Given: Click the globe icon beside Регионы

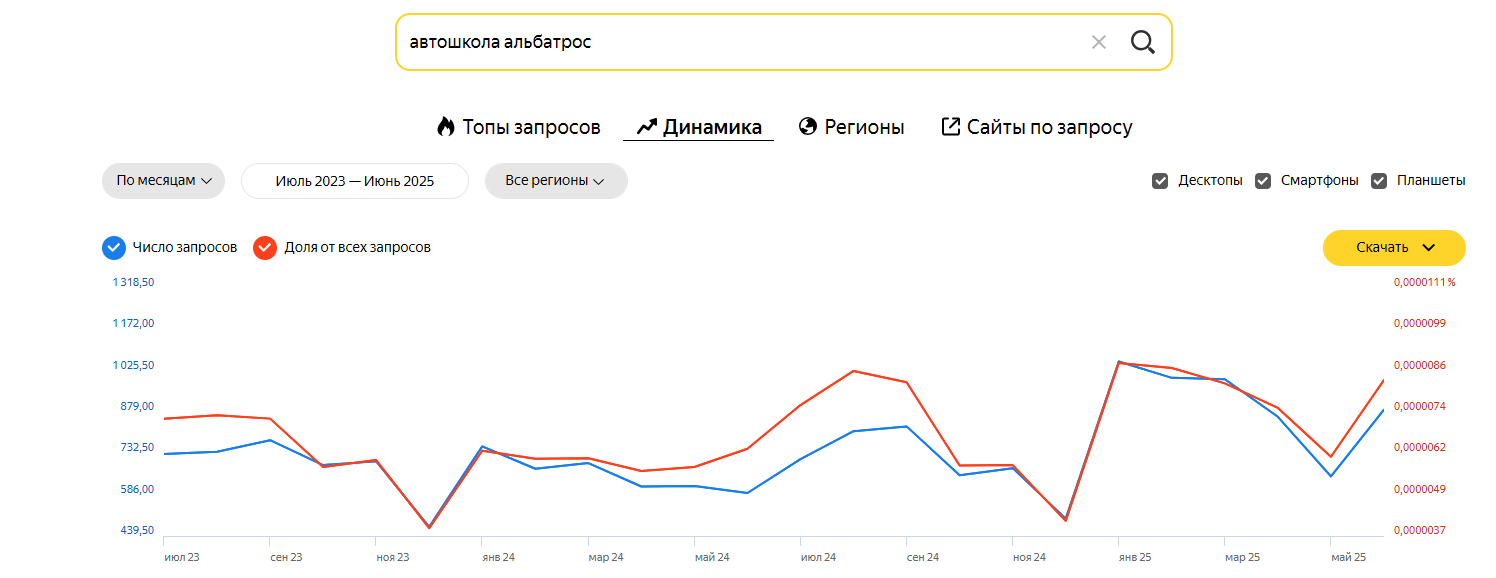Looking at the screenshot, I should 808,127.
